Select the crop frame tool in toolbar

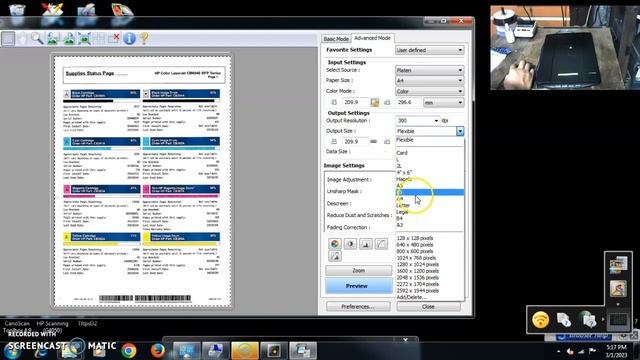tap(7, 38)
